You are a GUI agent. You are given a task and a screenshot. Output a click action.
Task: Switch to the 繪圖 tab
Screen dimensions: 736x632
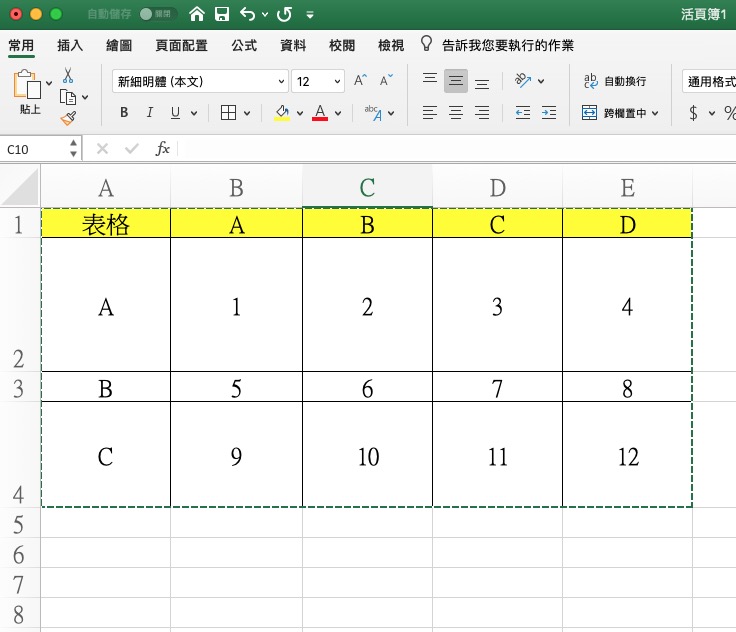[119, 46]
